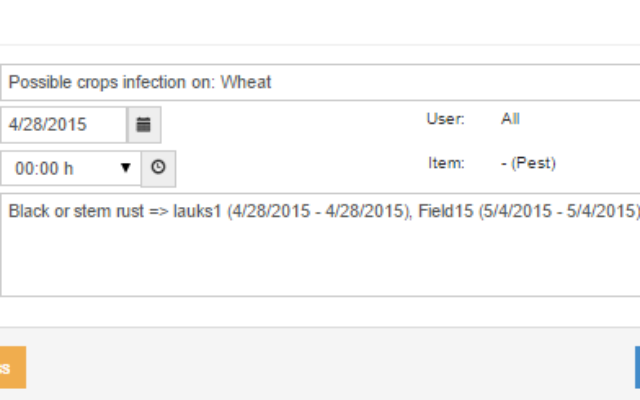Click the 'Black or stem rust' text
The image size is (640, 400).
click(x=76, y=211)
